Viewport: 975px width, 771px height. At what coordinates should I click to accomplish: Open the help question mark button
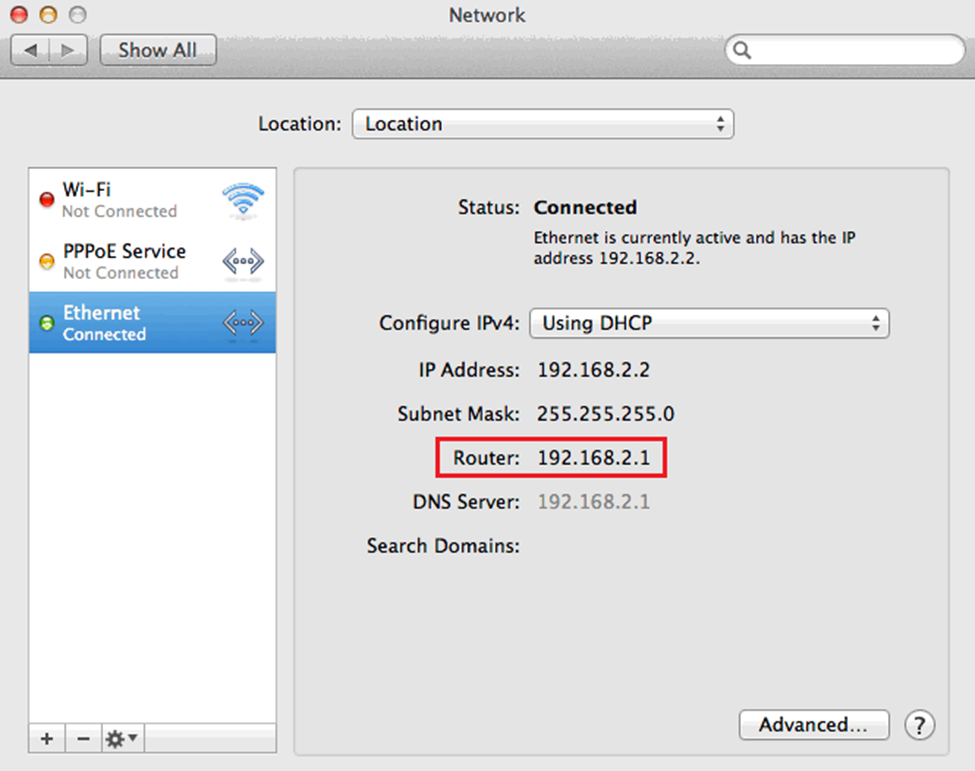[918, 725]
